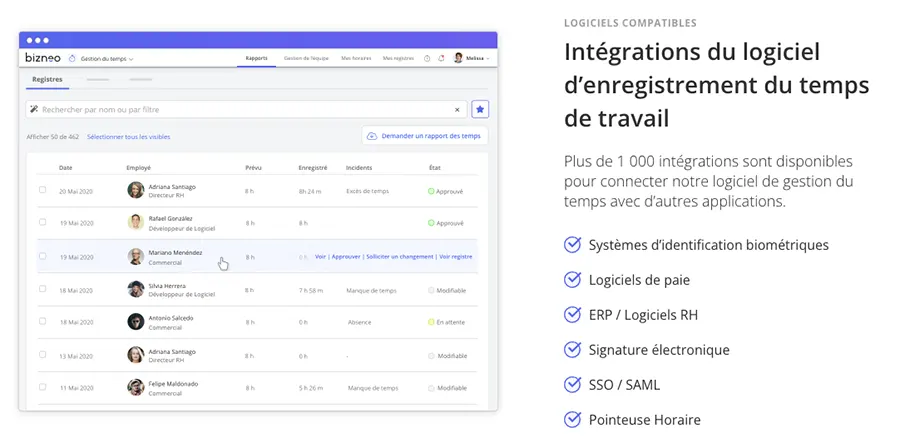
Task: Tick the checkbox for Rafael González row
Action: point(42,222)
